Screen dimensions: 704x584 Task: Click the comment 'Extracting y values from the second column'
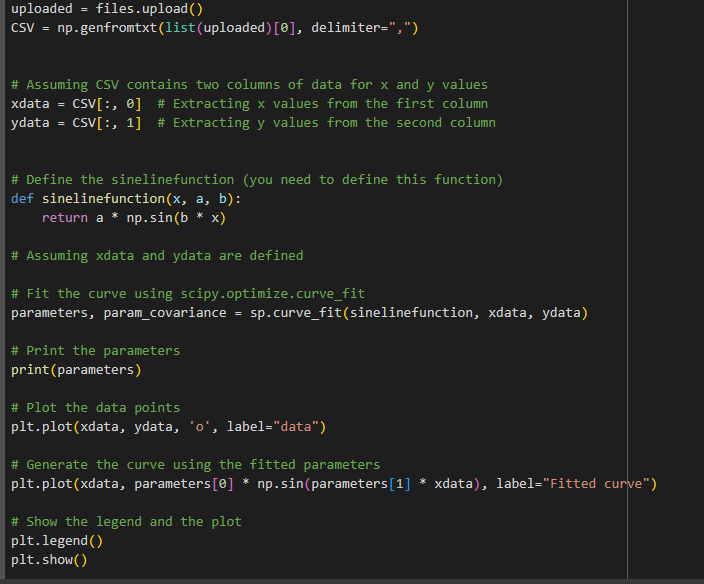pos(326,123)
